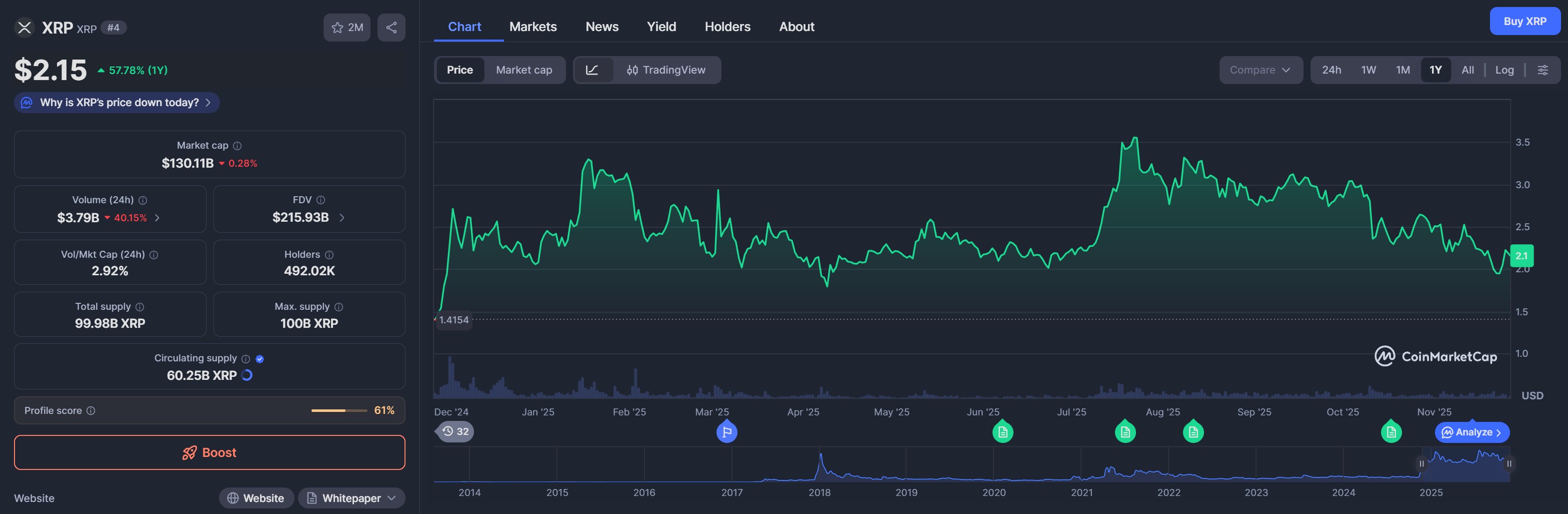Expand Volume (24h) details chevron
This screenshot has height=514, width=1568.
coord(157,217)
